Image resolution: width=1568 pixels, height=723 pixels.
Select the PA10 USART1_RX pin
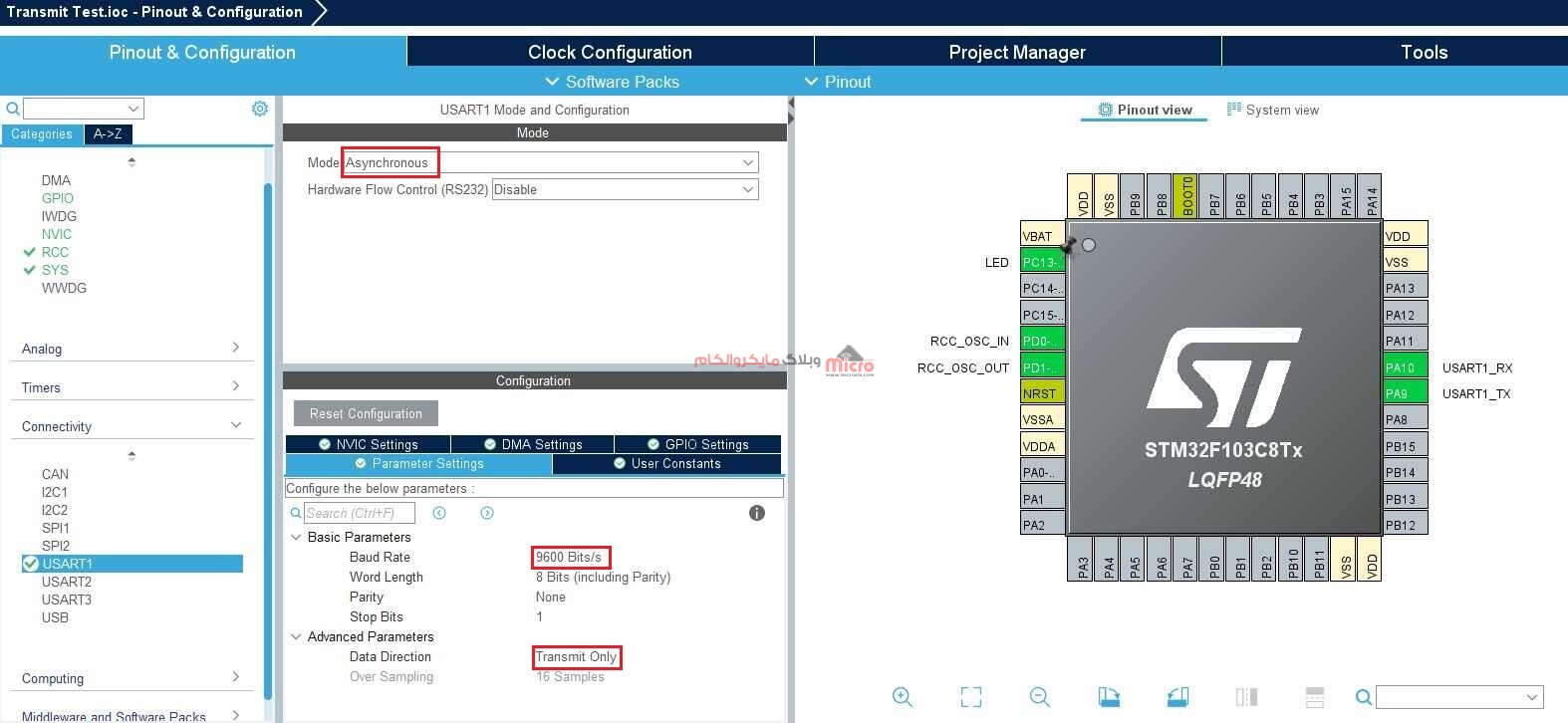point(1405,367)
